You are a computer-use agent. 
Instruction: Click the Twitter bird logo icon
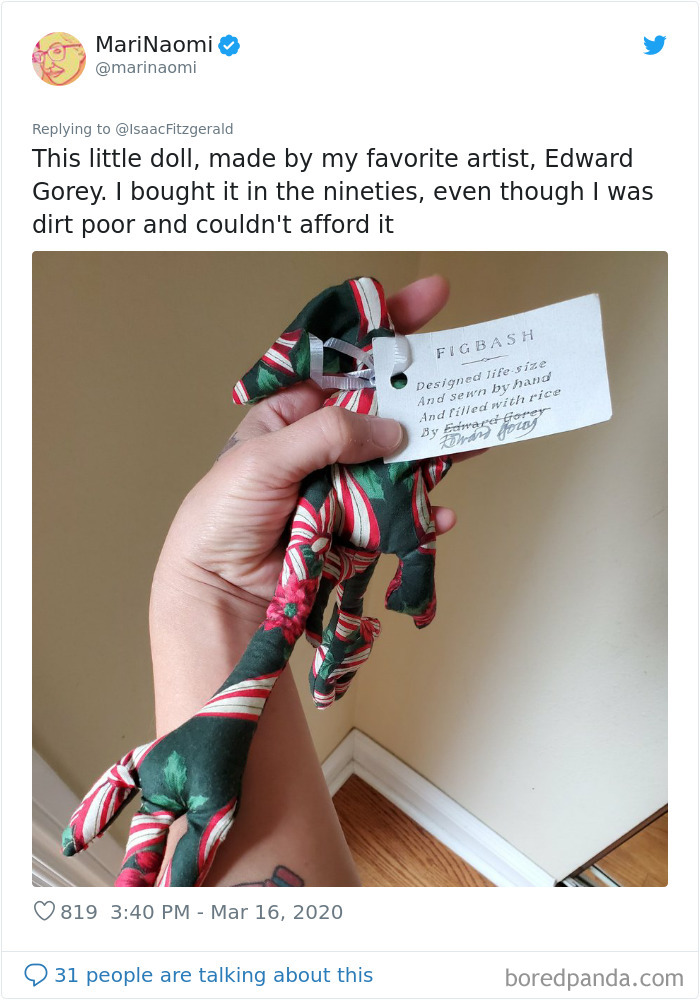point(654,45)
